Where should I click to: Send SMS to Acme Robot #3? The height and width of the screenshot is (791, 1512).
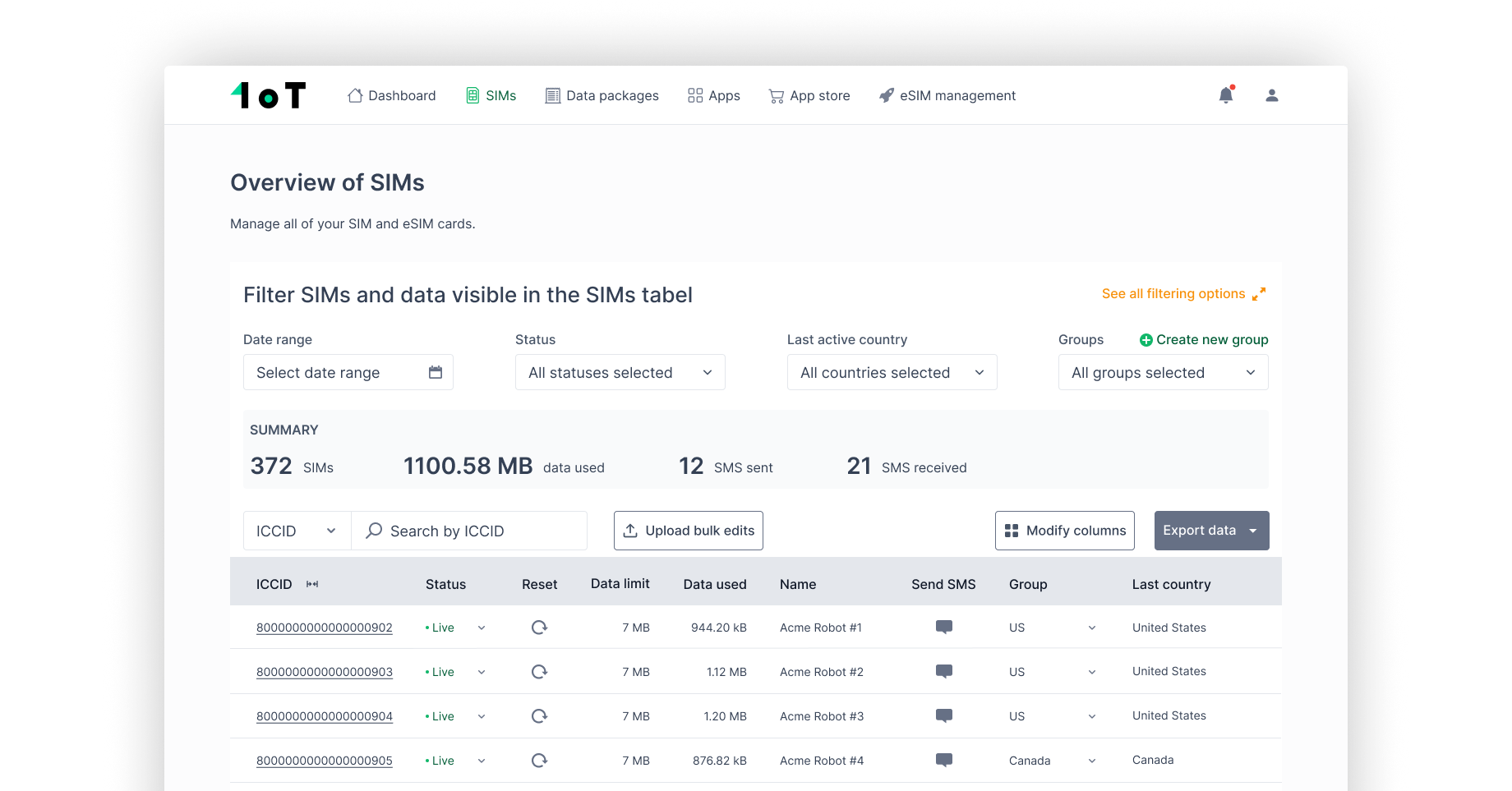pyautogui.click(x=944, y=716)
